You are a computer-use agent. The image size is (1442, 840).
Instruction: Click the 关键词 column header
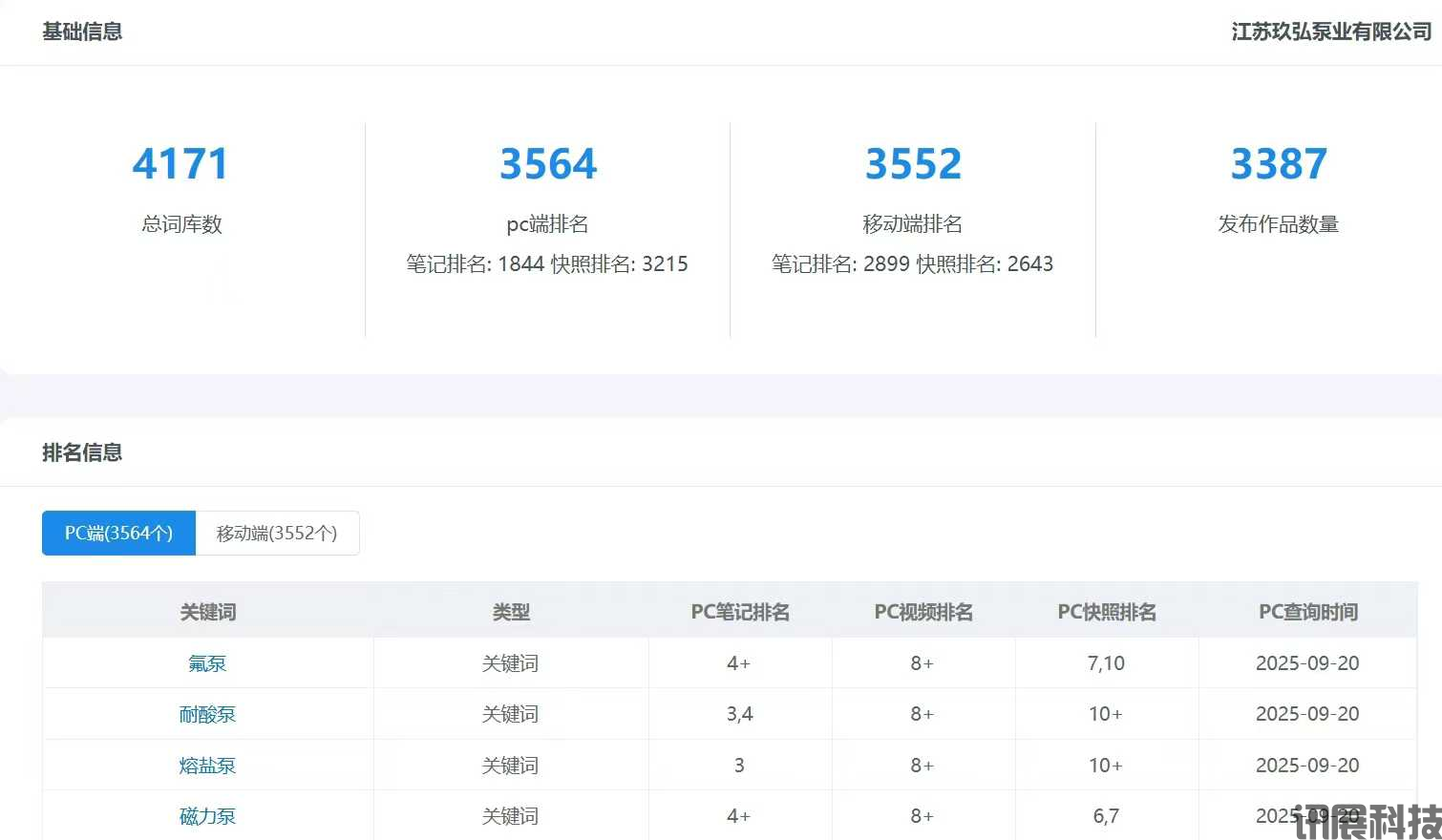pos(208,612)
